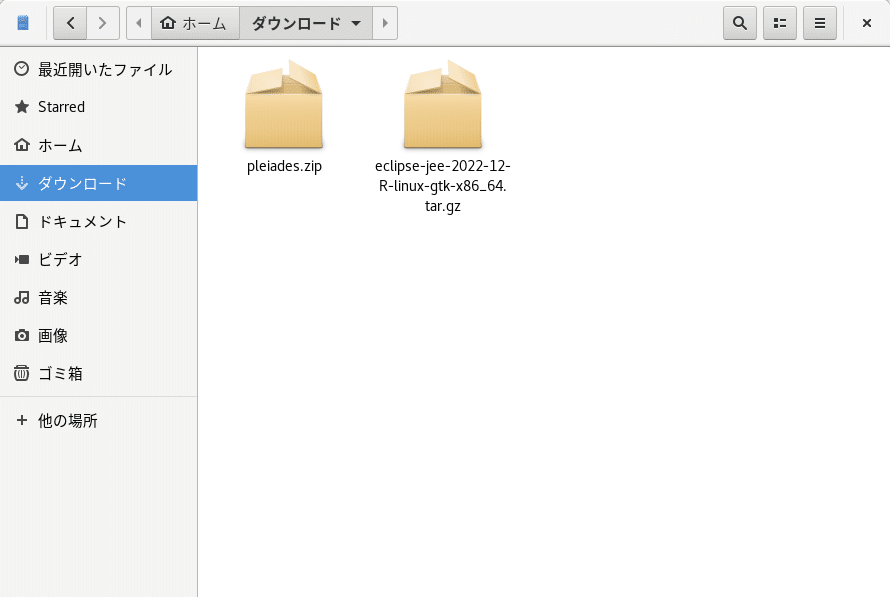The image size is (890, 597).
Task: Navigate to ホーム in the path bar
Action: click(x=195, y=23)
